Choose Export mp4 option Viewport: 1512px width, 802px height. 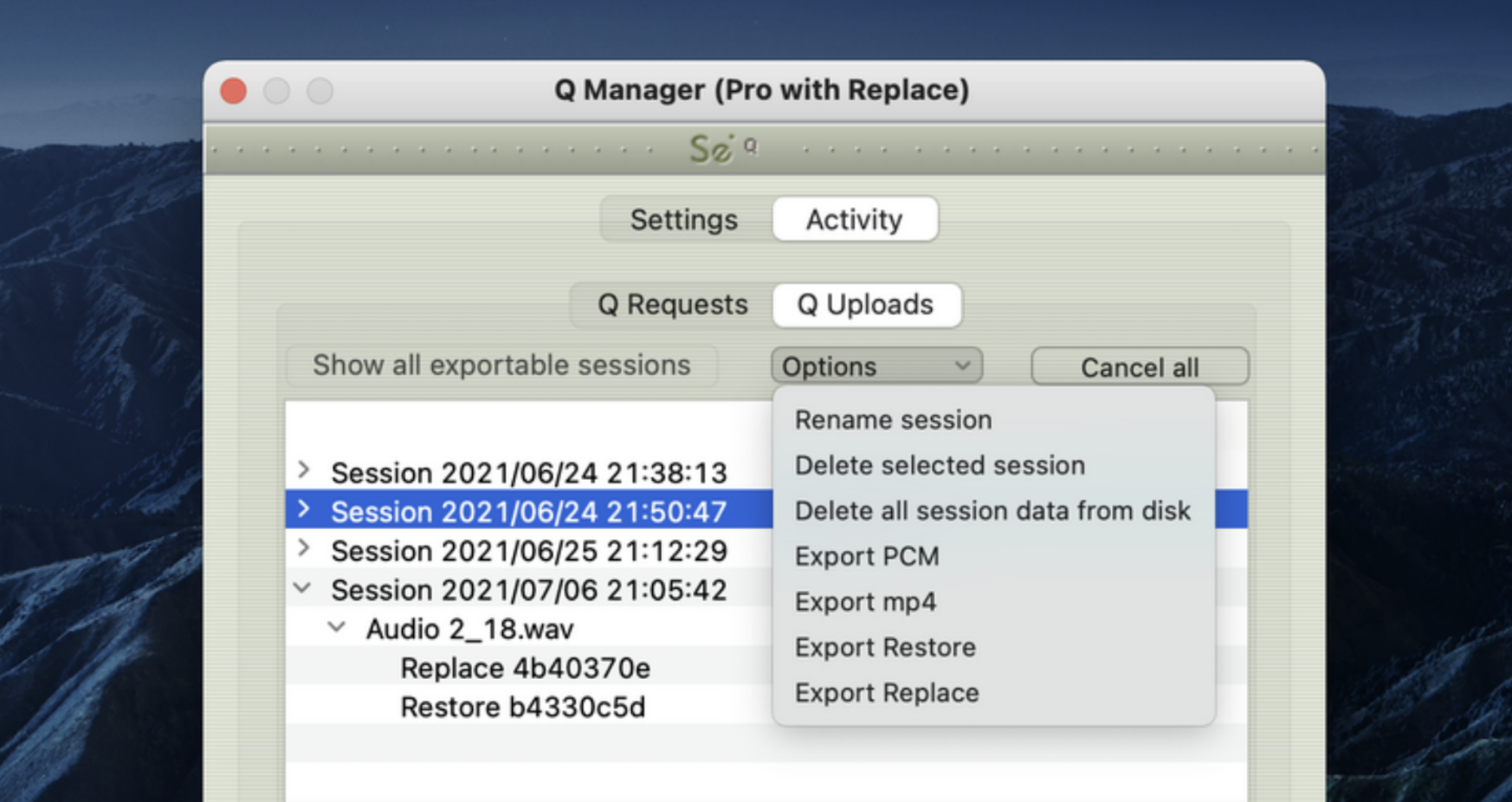tap(865, 602)
